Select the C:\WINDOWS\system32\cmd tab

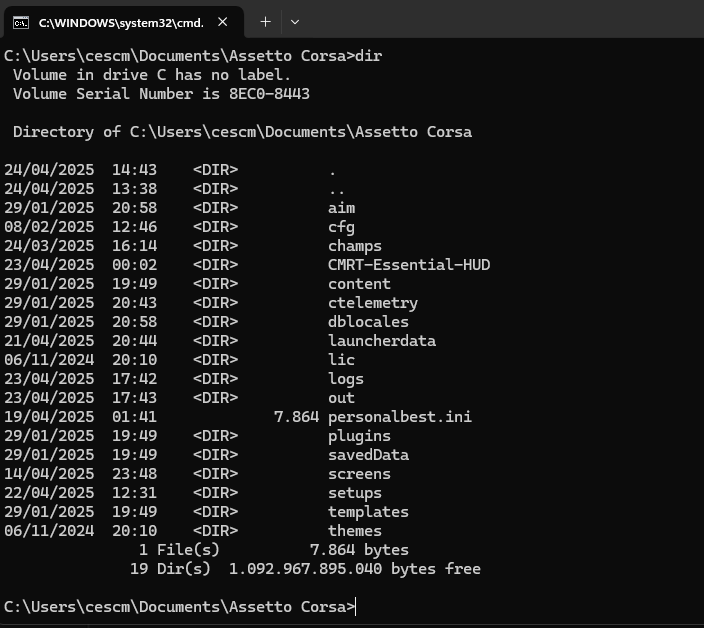[x=120, y=22]
